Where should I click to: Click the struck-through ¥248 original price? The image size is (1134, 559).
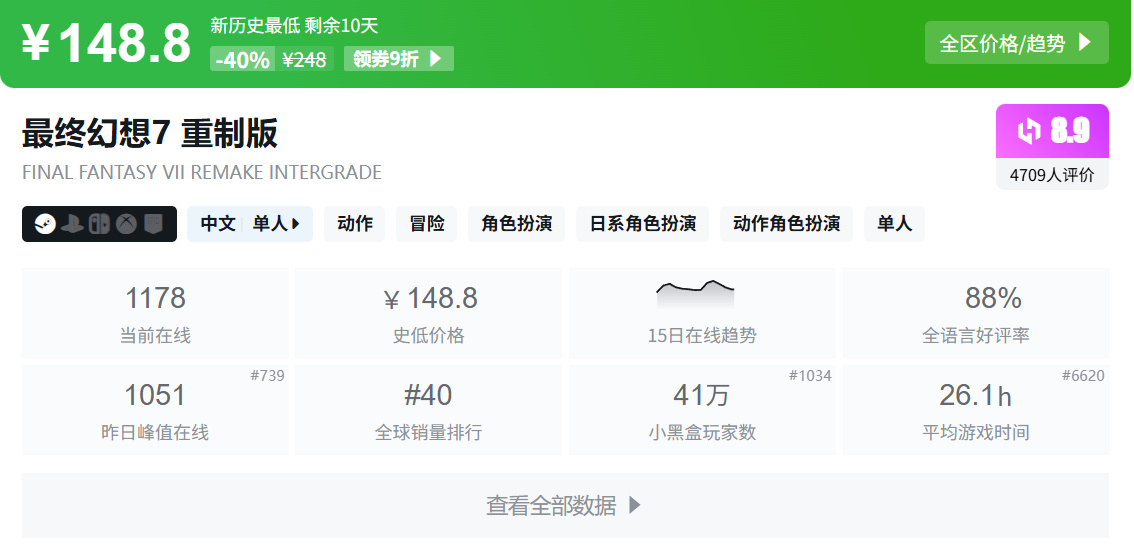304,59
